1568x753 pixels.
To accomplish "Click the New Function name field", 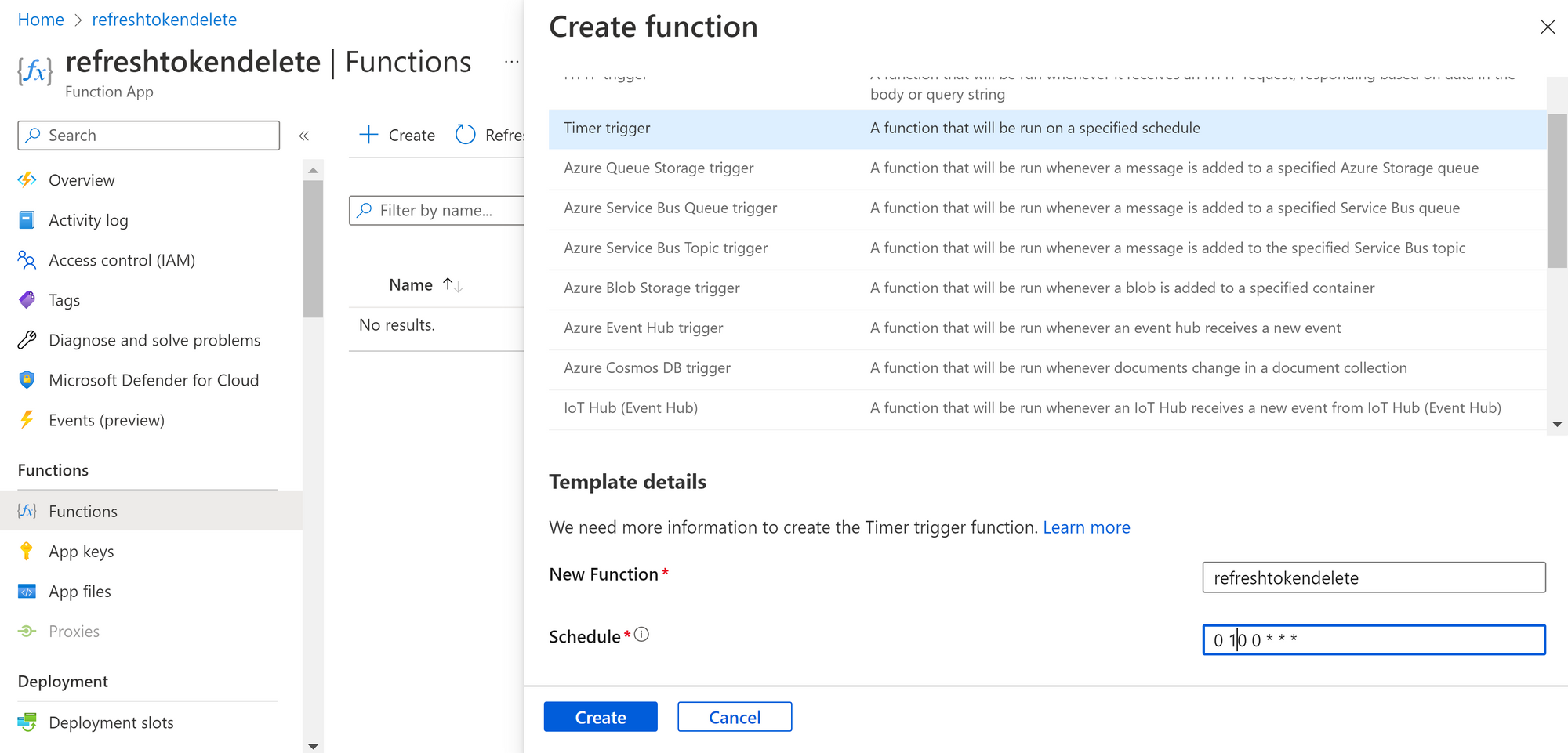I will pyautogui.click(x=1374, y=577).
